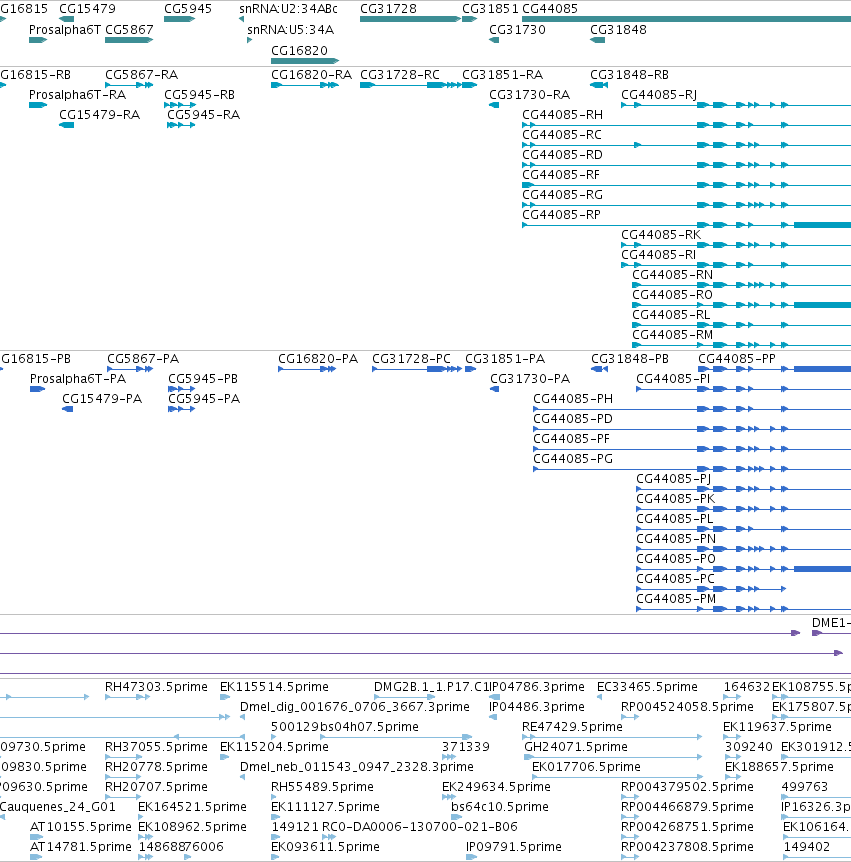Click the teal CG16820 gene arrow glyph

point(305,61)
